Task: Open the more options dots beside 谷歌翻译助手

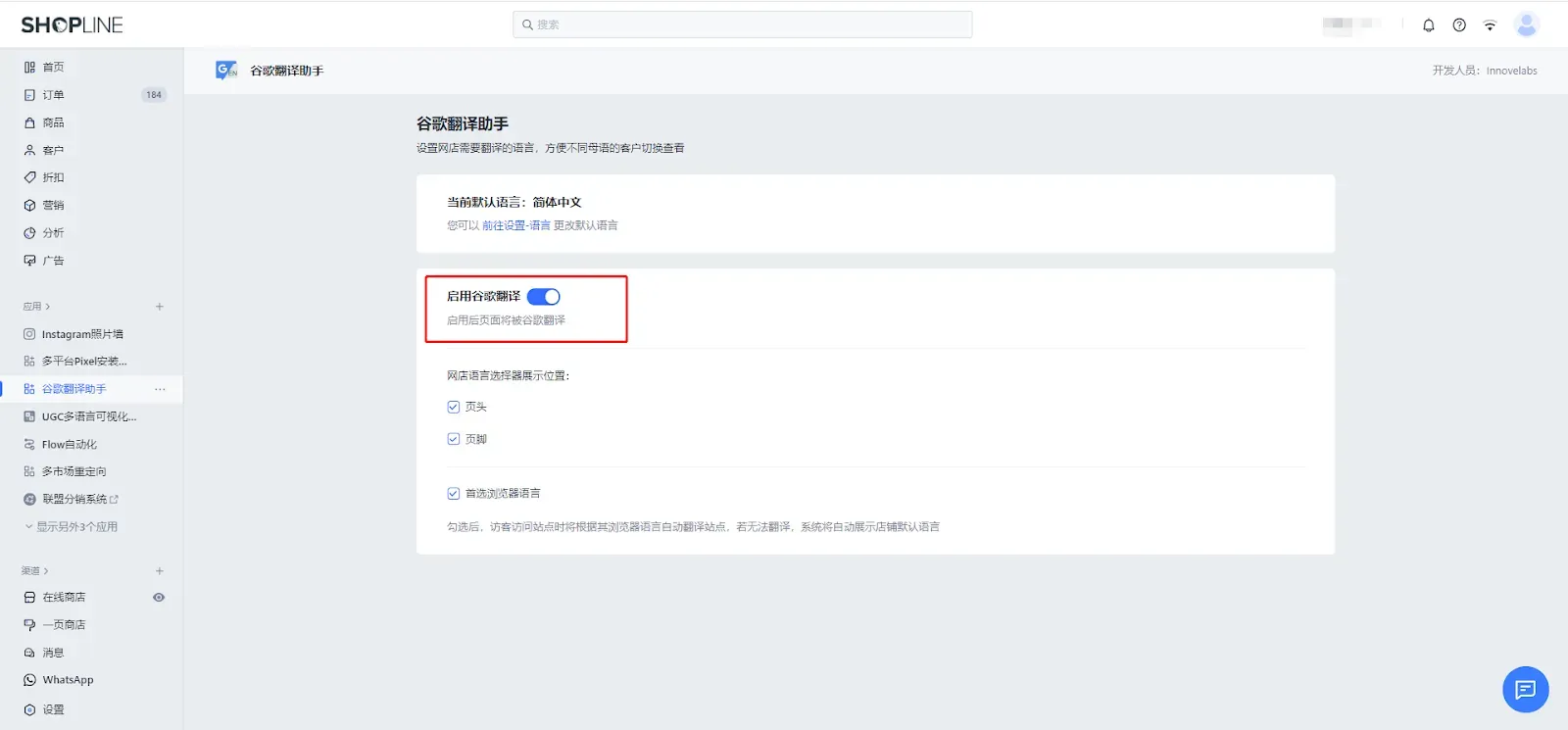Action: [x=160, y=390]
